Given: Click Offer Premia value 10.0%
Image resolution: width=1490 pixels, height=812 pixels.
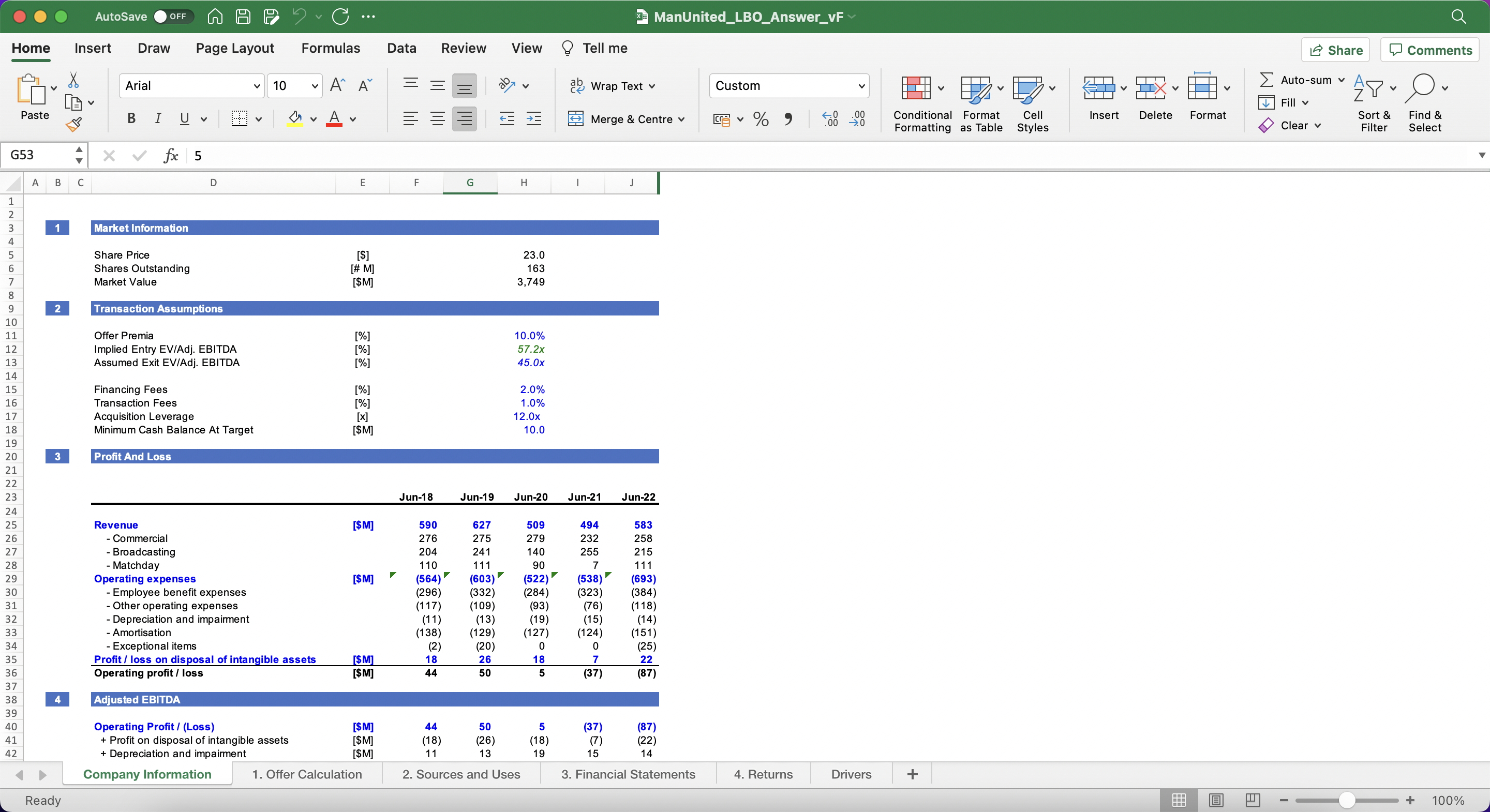Looking at the screenshot, I should pos(529,336).
